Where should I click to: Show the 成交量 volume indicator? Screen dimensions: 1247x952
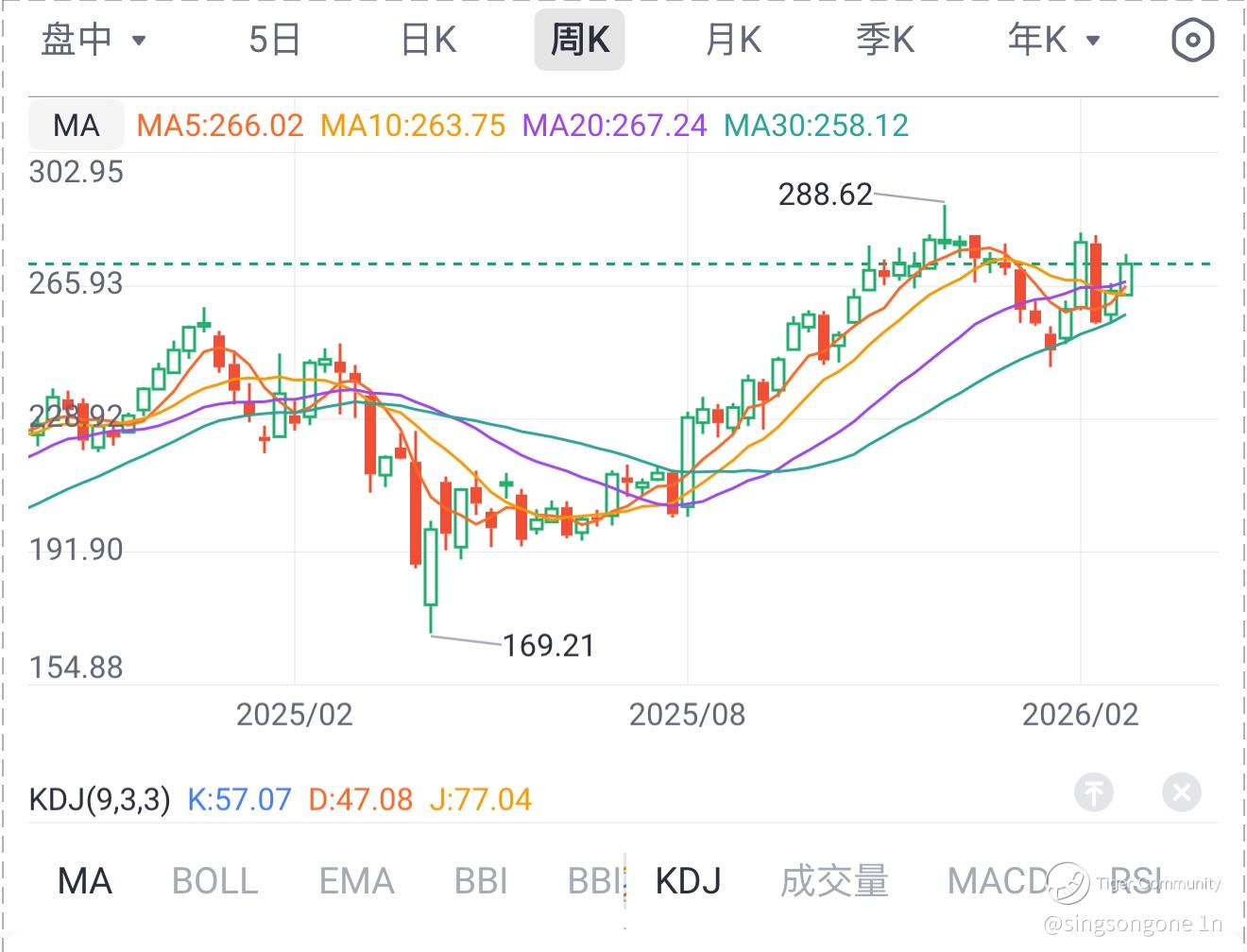pos(834,881)
